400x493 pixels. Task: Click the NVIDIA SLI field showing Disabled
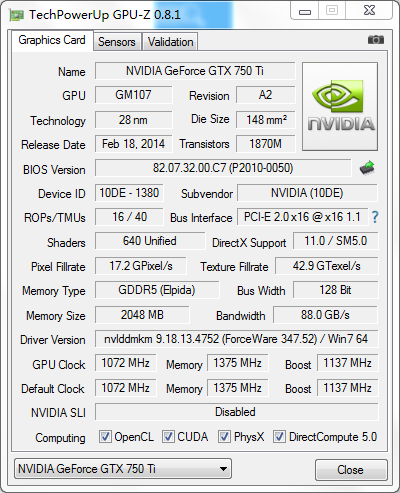pyautogui.click(x=237, y=412)
